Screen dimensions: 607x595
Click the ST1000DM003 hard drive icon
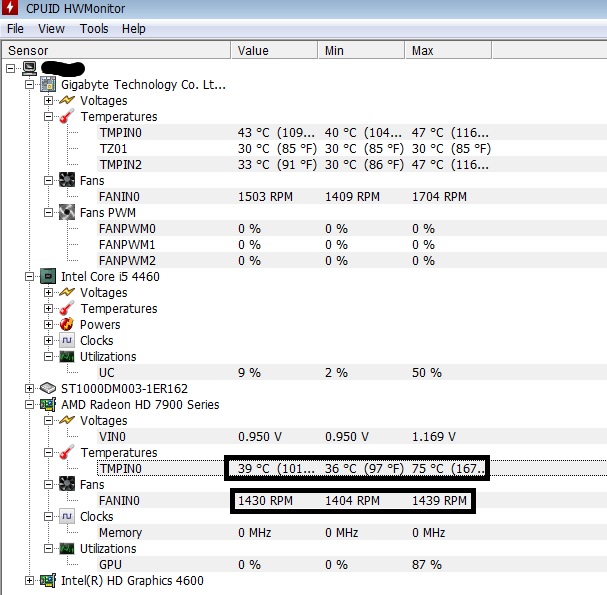click(x=47, y=389)
